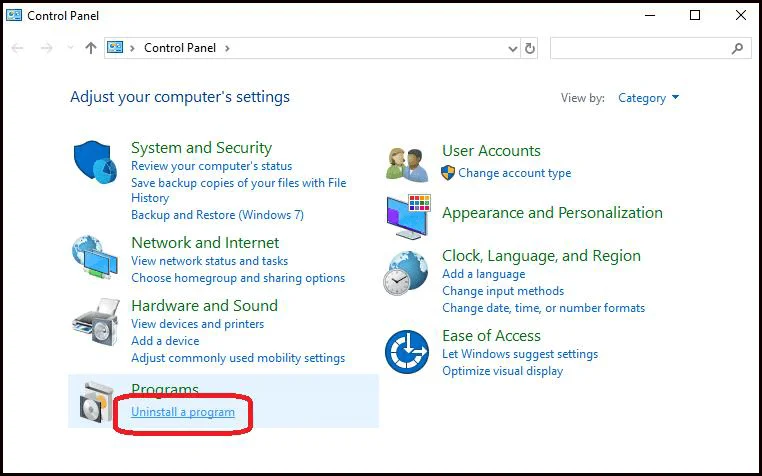Refresh the Control Panel view
Viewport: 762px width, 476px height.
(530, 48)
